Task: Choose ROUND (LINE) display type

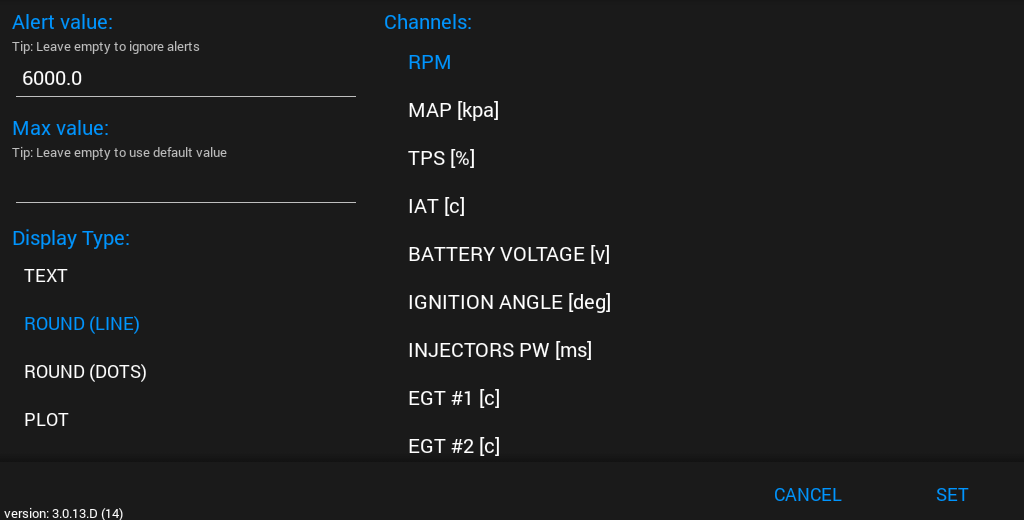Action: click(82, 324)
